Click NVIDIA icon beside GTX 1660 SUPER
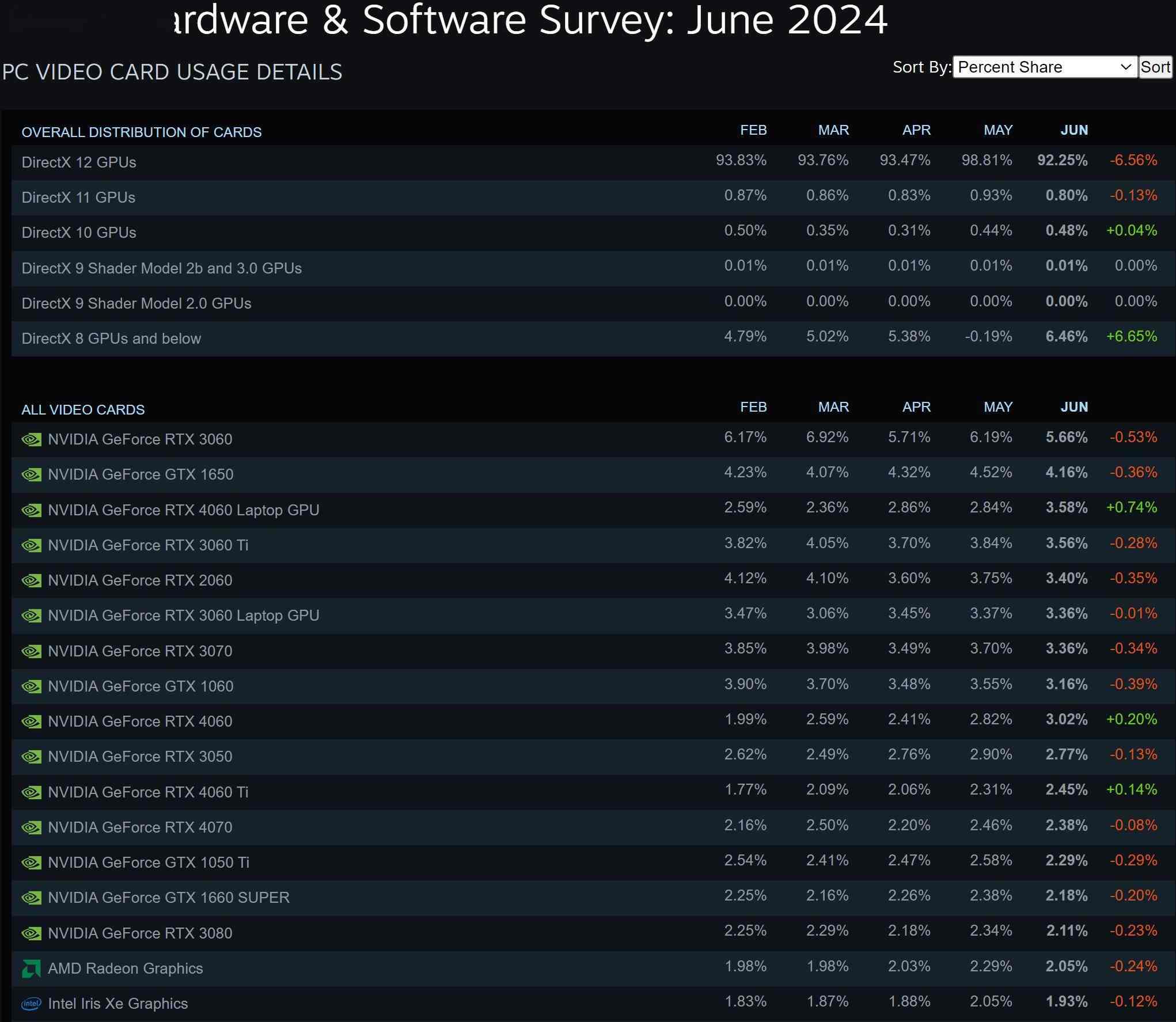1176x1022 pixels. tap(32, 898)
